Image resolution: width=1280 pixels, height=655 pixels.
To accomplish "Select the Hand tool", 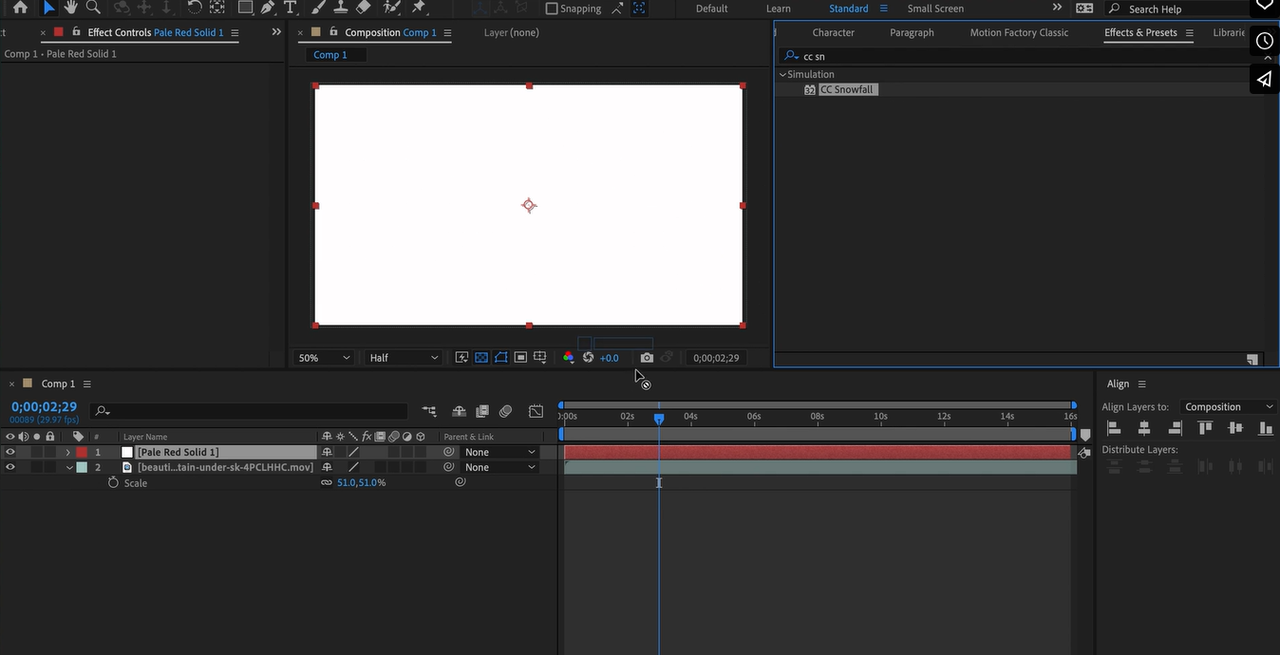I will [72, 8].
